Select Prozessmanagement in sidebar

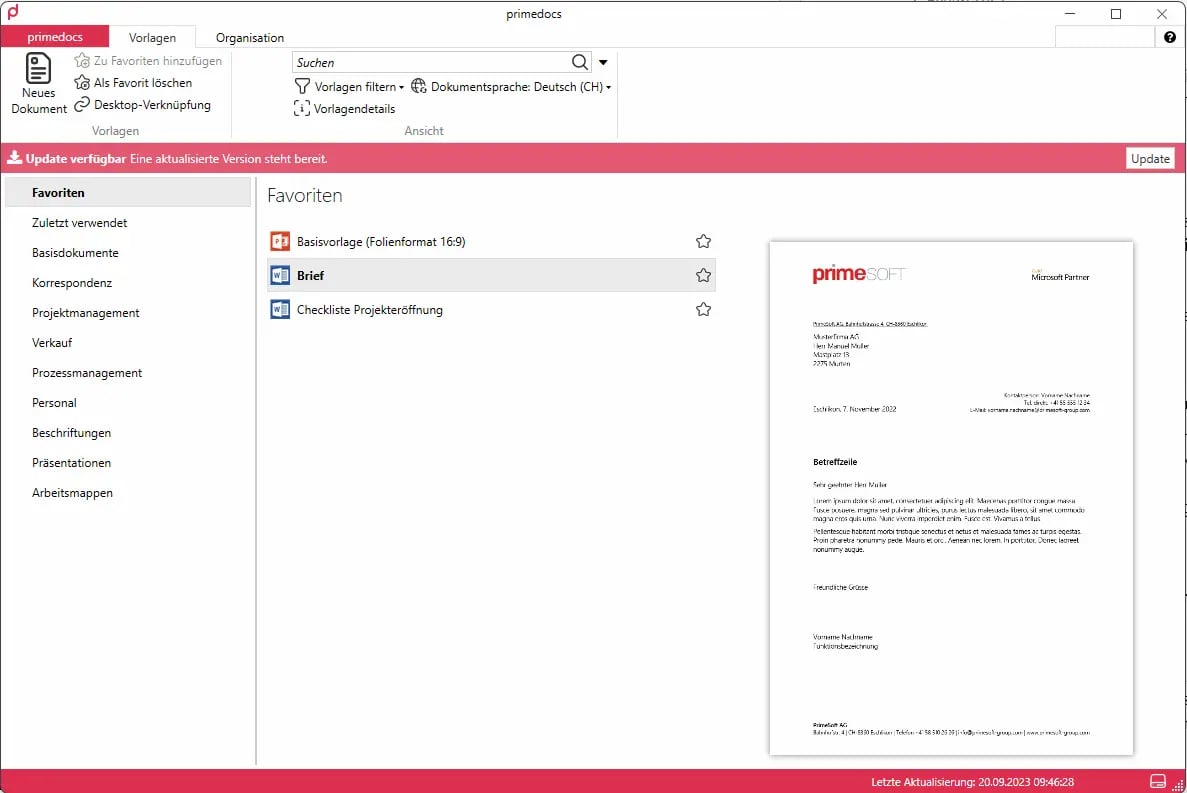coord(128,372)
